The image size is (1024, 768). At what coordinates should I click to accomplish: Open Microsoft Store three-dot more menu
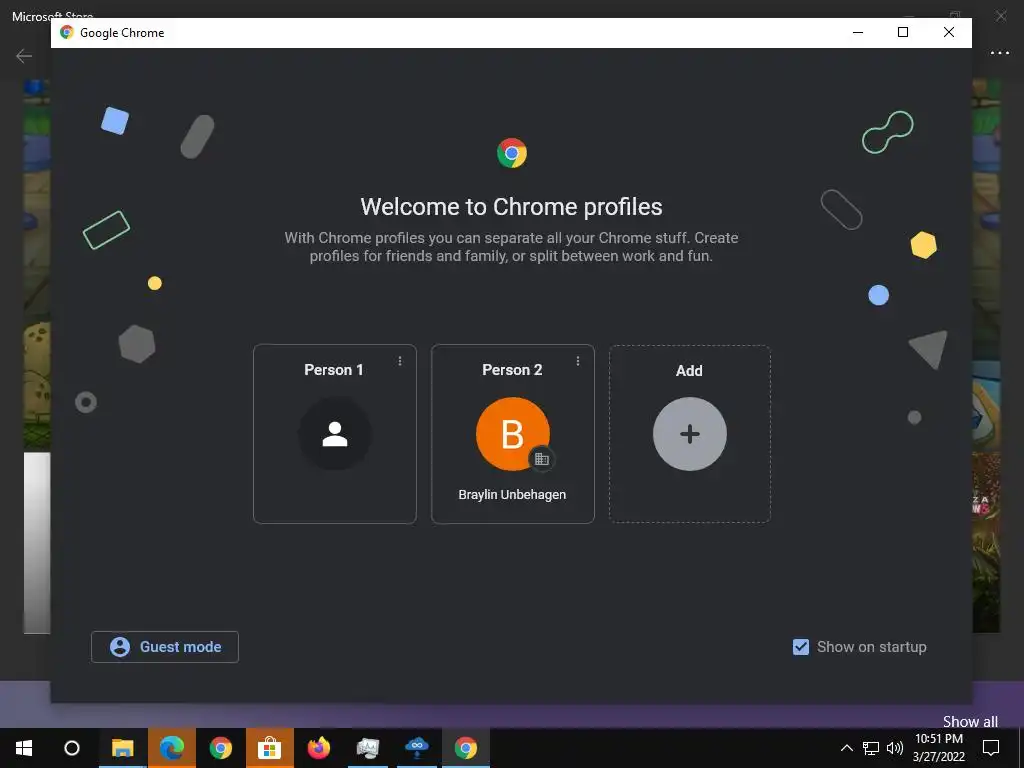pyautogui.click(x=1000, y=54)
